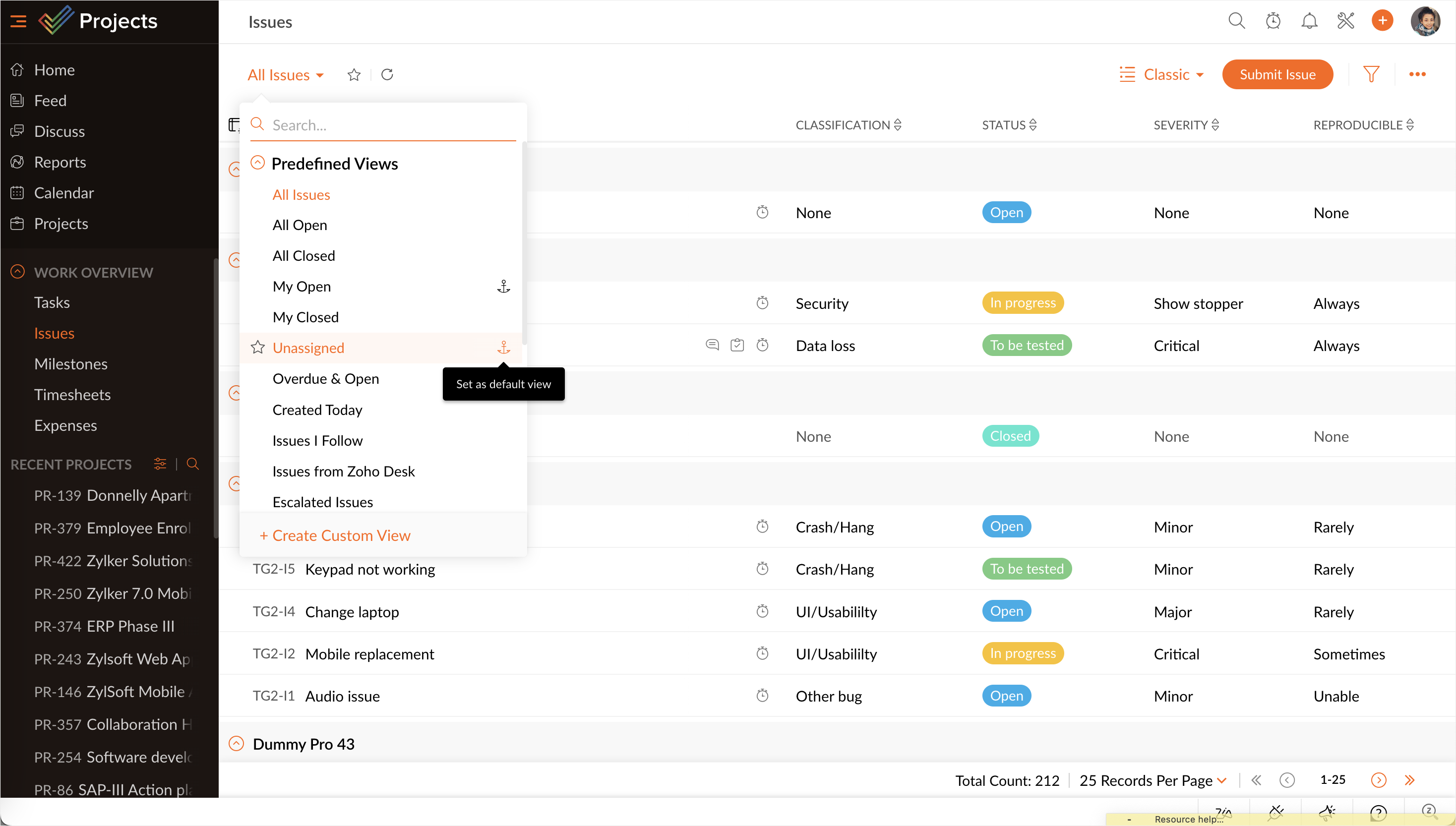Select Overdue & Open view
The width and height of the screenshot is (1456, 826).
[x=326, y=378]
